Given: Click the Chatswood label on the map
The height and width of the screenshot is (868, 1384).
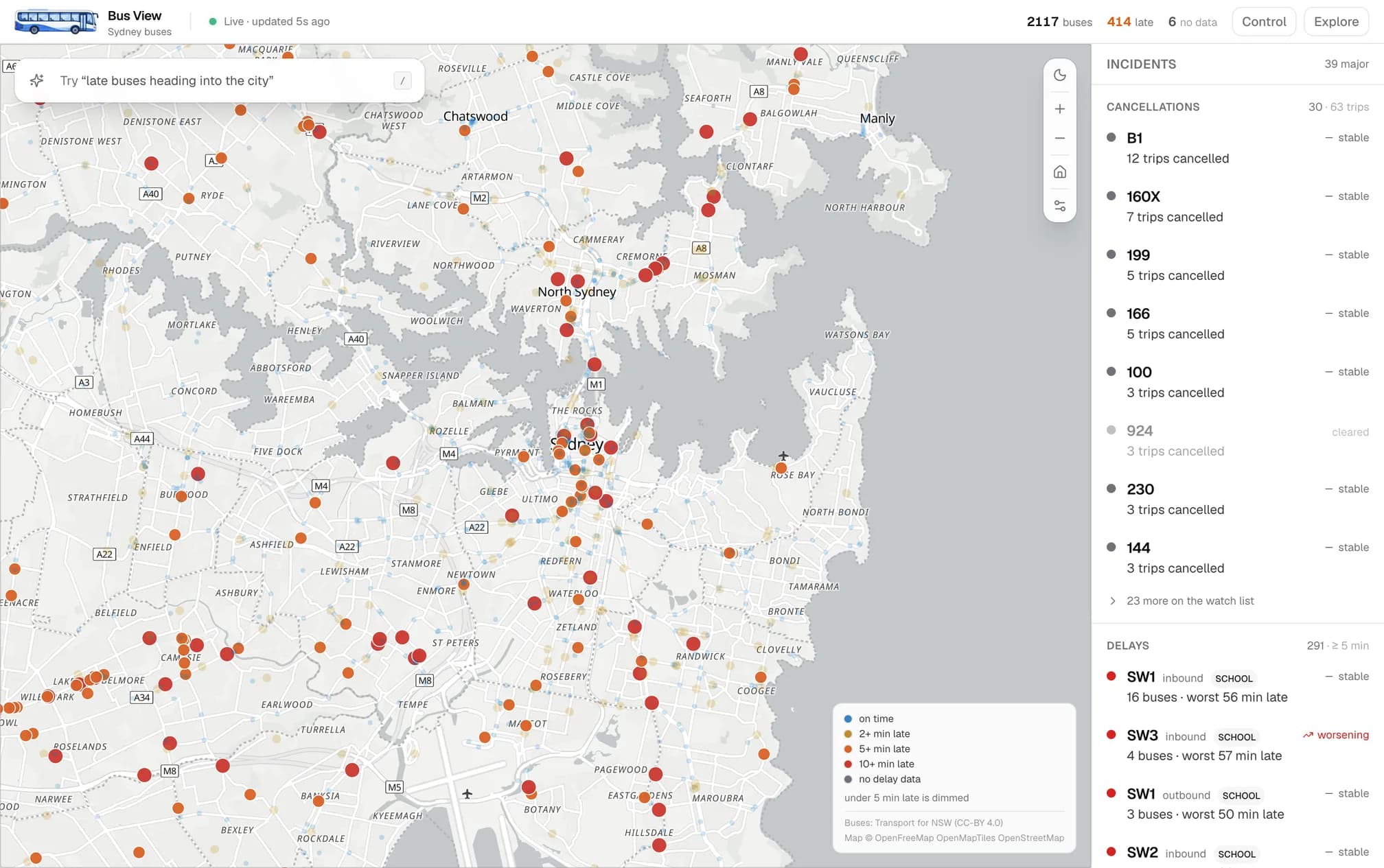Looking at the screenshot, I should coord(475,117).
